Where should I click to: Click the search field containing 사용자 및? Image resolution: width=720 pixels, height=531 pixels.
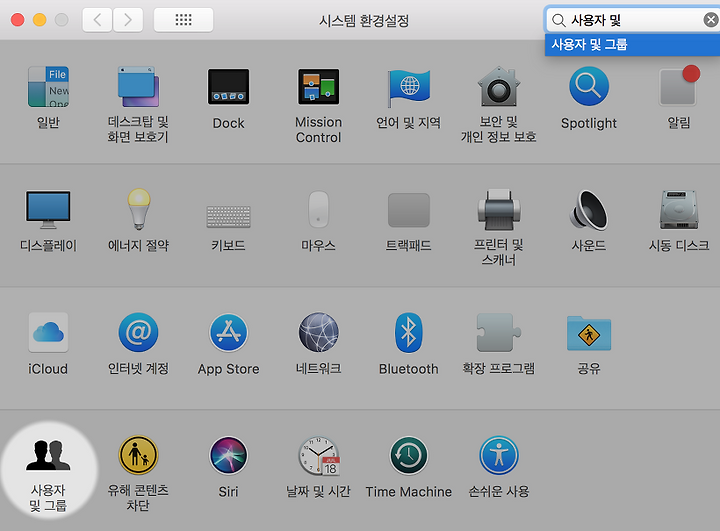tap(634, 20)
